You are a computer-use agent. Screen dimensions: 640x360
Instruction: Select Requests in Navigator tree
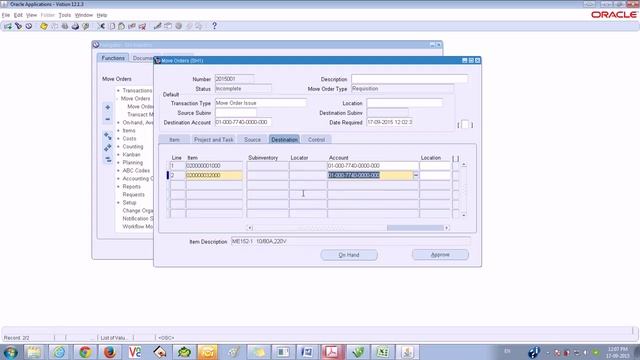(133, 195)
